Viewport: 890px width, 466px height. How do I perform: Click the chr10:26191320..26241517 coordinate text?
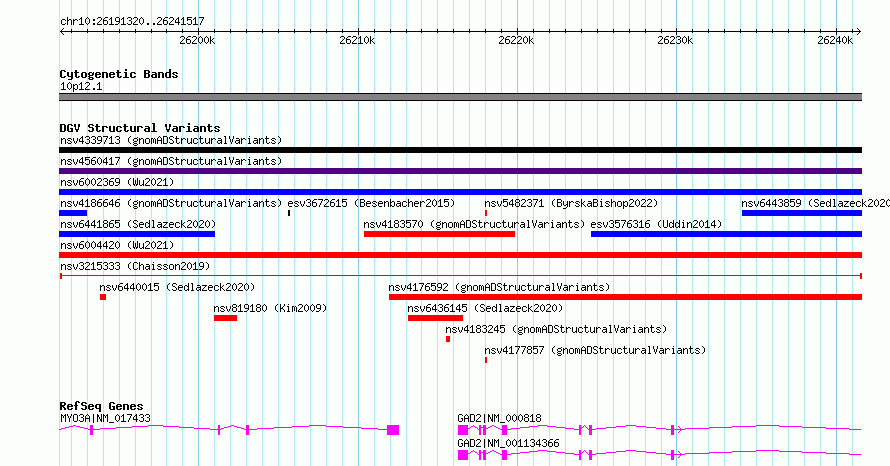coord(132,22)
